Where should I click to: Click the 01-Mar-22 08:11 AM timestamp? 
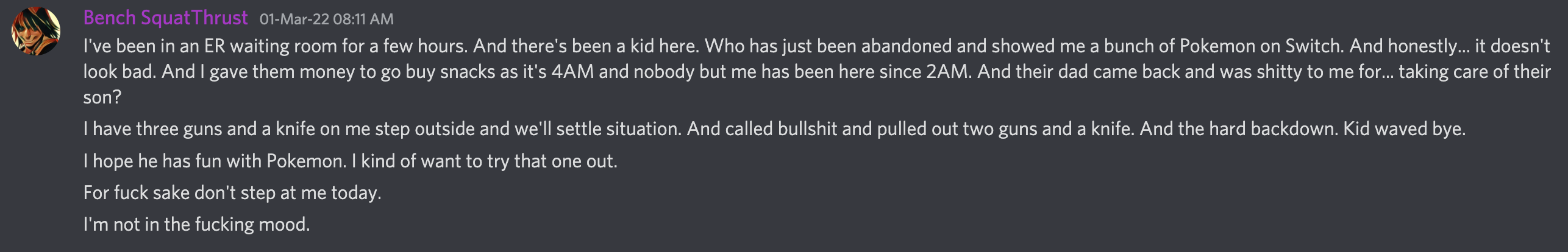tap(327, 19)
